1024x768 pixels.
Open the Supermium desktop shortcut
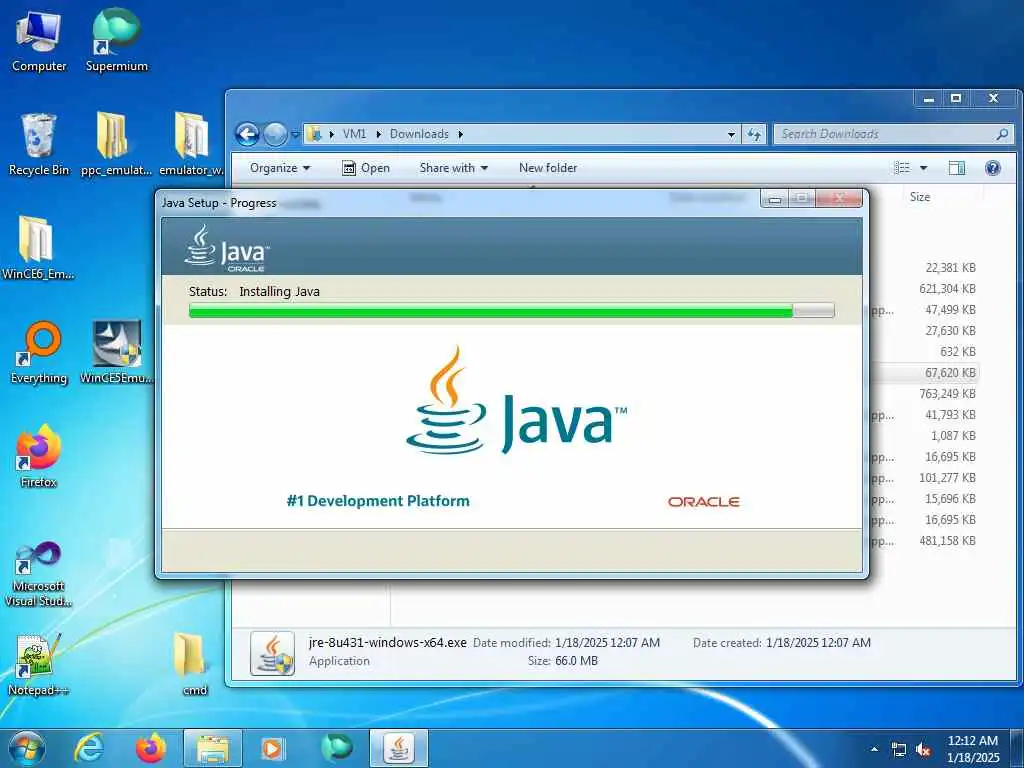tap(116, 41)
